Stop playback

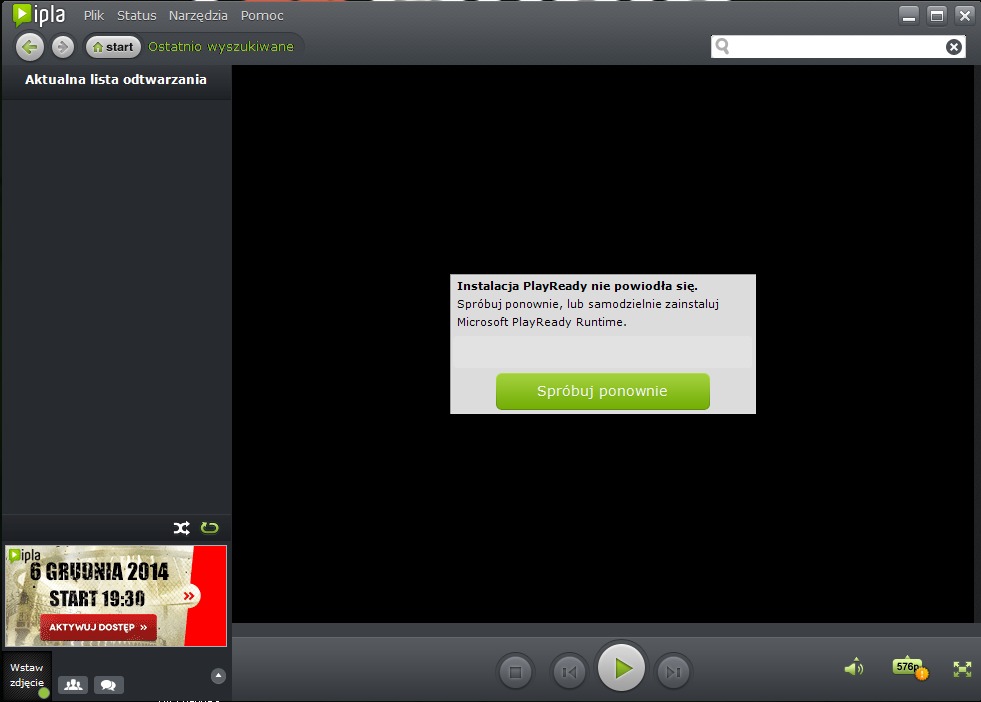point(516,672)
